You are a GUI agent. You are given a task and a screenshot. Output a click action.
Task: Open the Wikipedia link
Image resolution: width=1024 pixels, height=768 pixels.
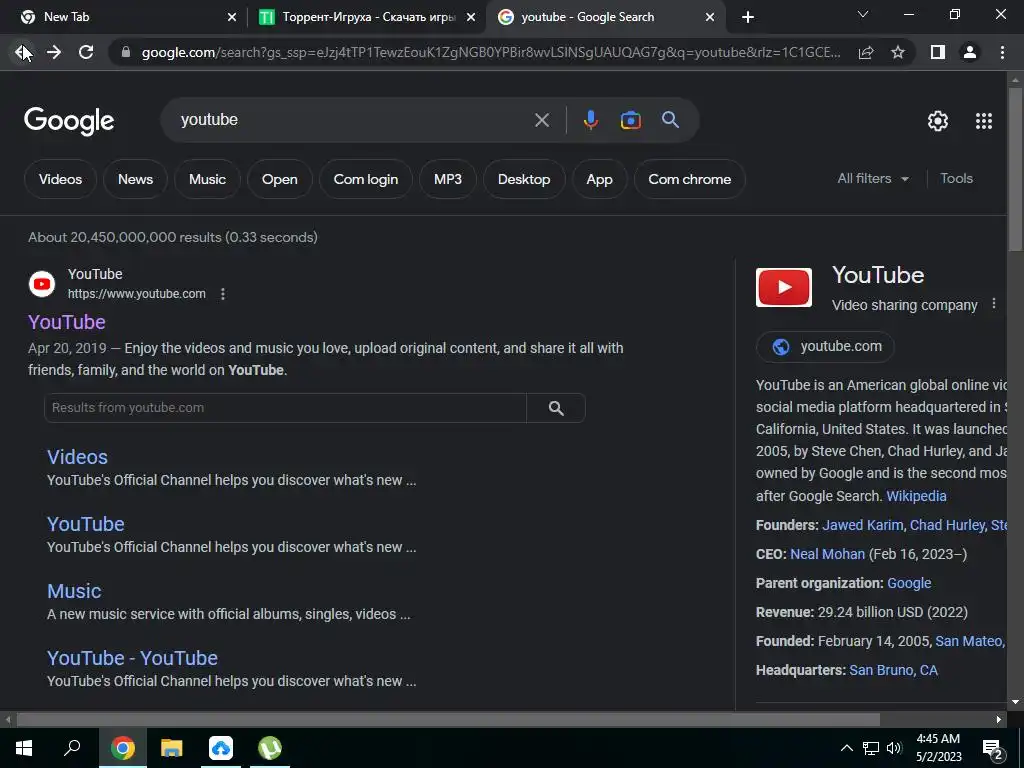tap(916, 496)
